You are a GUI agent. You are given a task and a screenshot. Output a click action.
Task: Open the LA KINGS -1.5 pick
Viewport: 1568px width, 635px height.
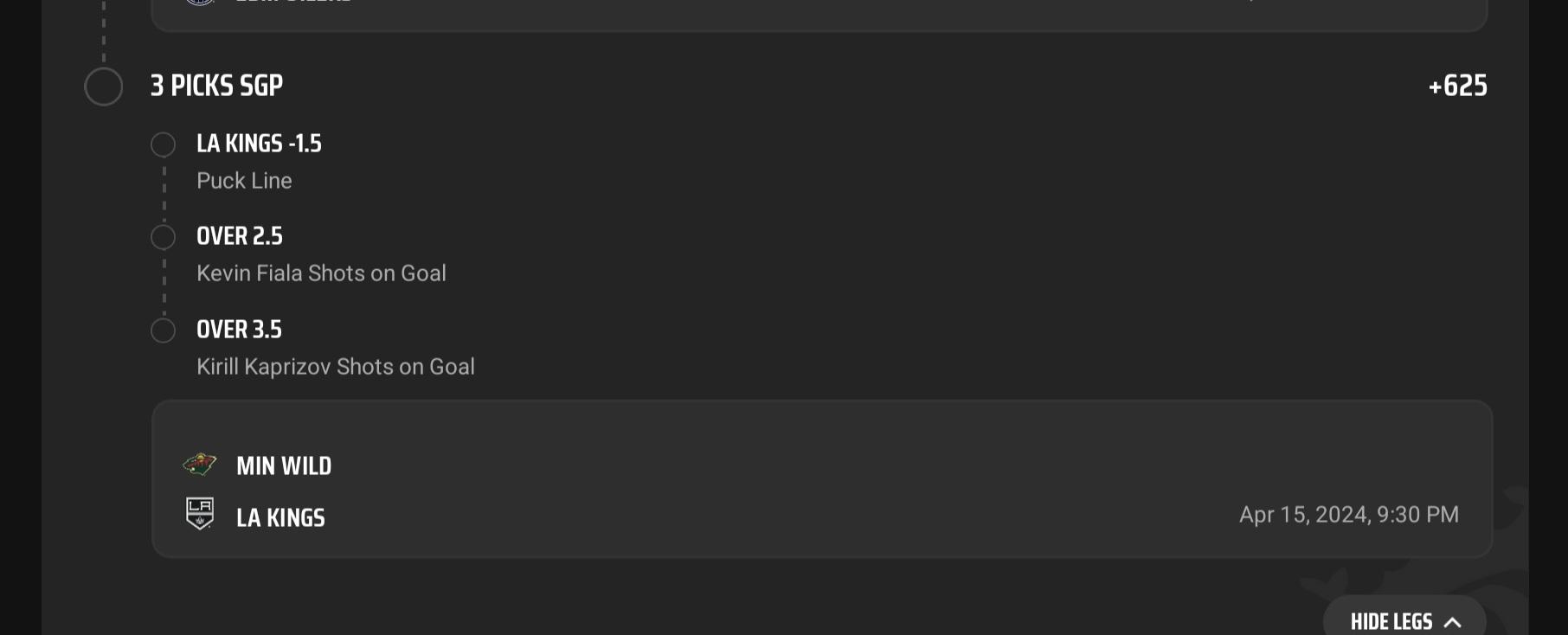pyautogui.click(x=259, y=144)
